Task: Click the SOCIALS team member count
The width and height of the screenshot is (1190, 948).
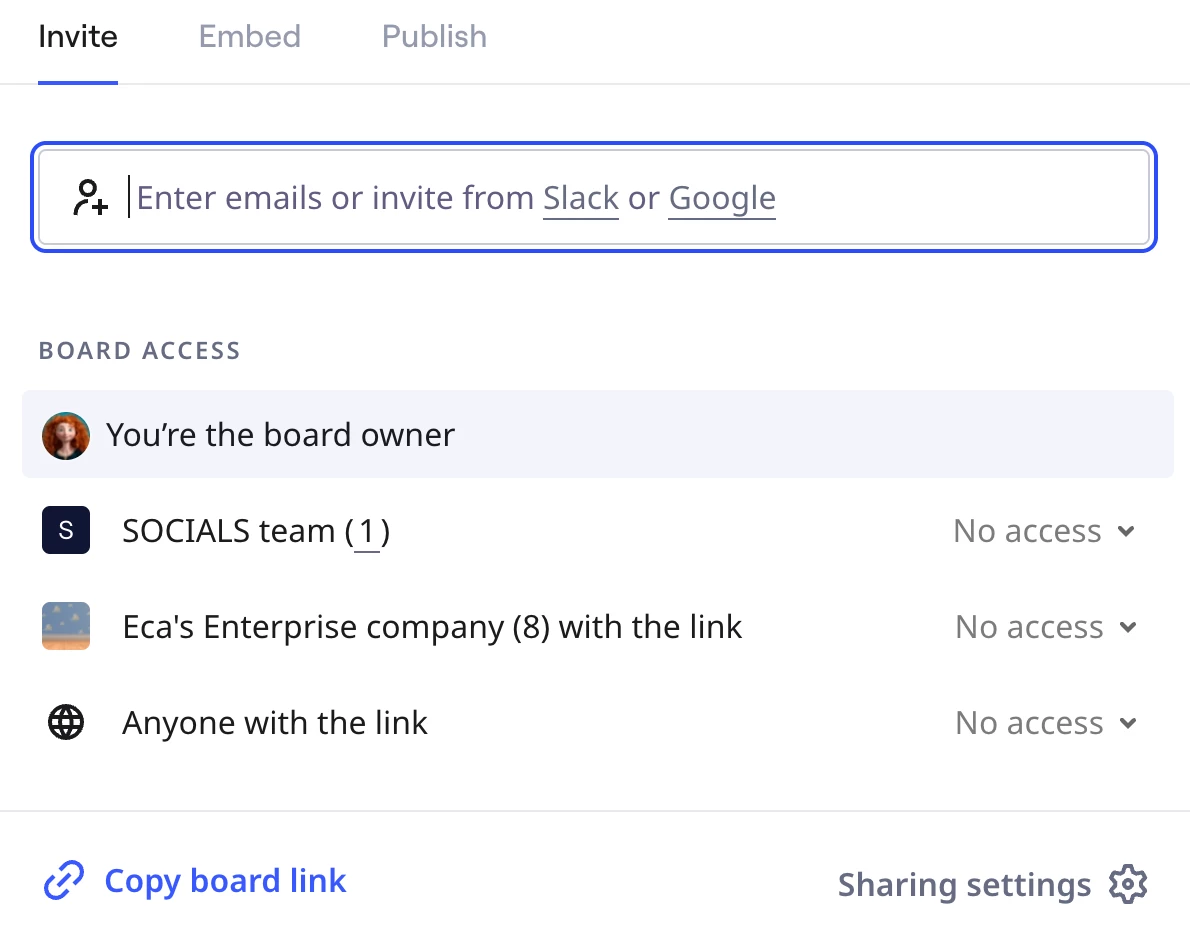Action: 367,531
